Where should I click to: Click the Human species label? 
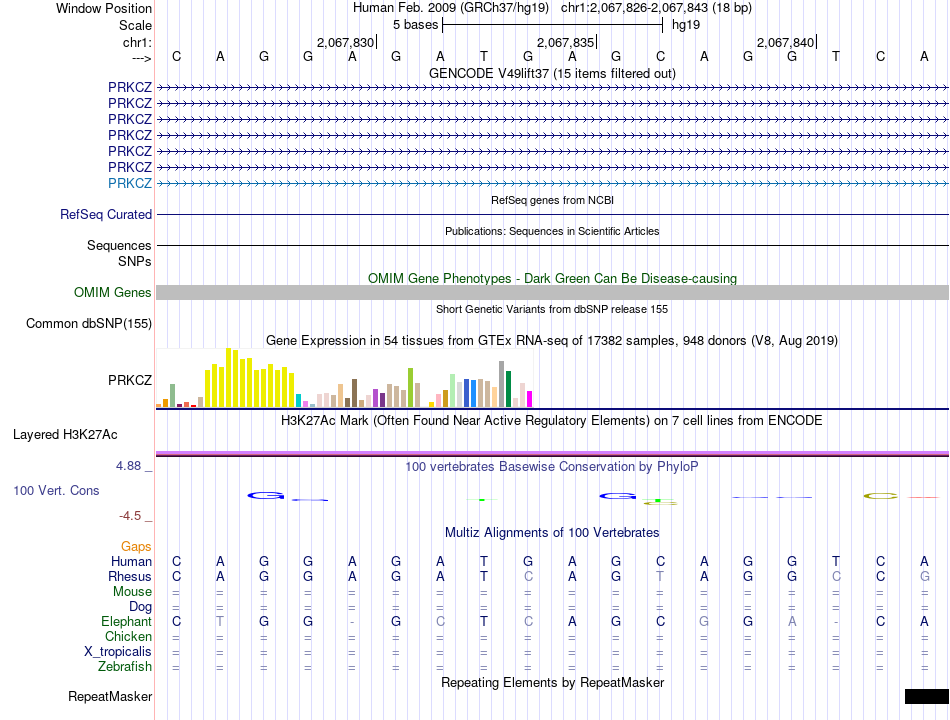[131, 561]
